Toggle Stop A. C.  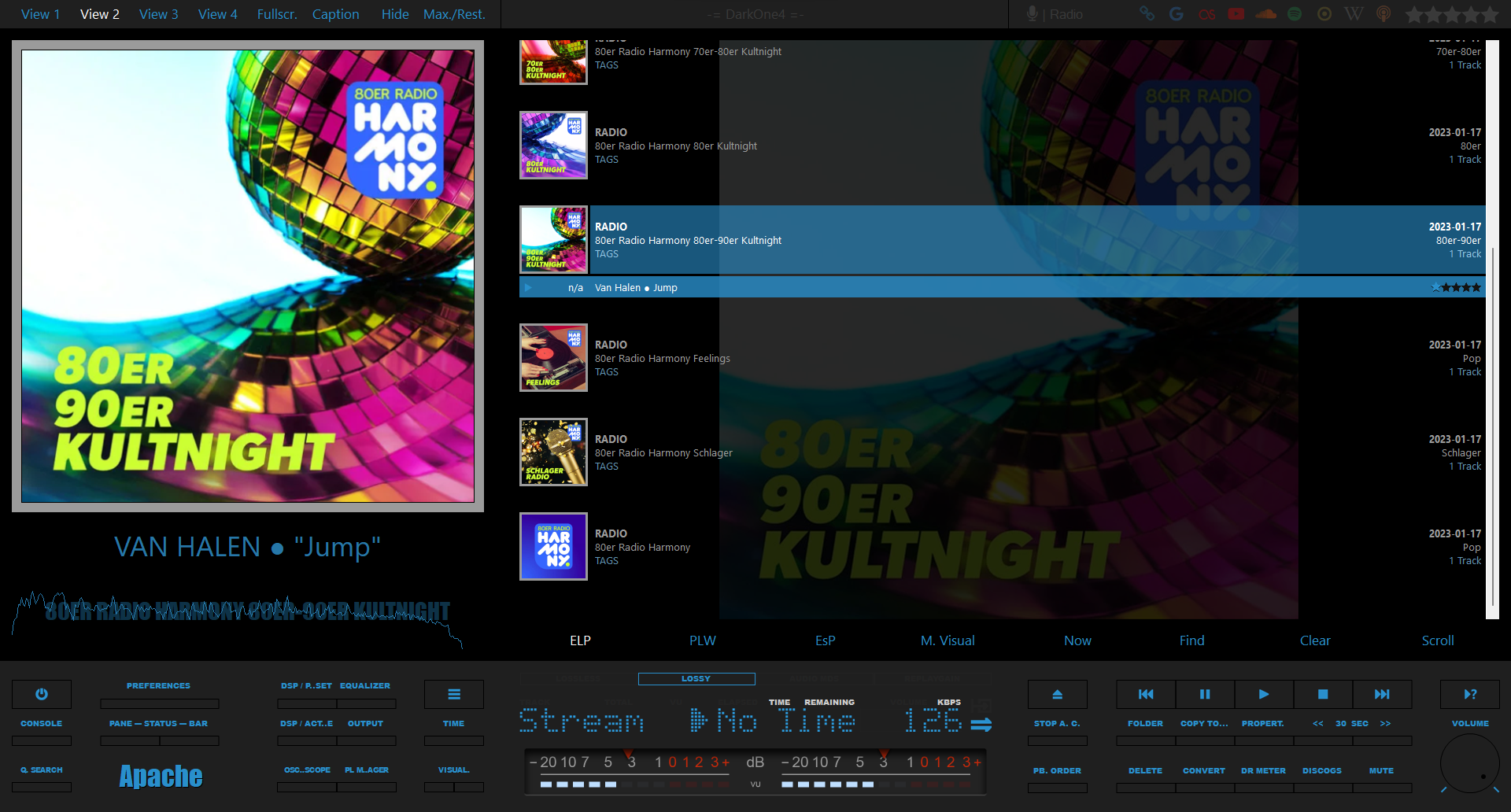pyautogui.click(x=1057, y=724)
